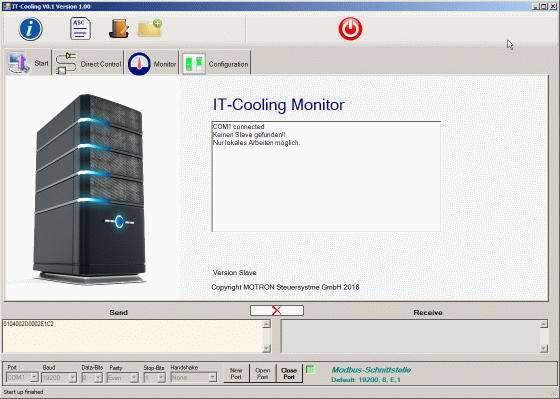
Task: Open the Direct Control tab
Action: 88,64
